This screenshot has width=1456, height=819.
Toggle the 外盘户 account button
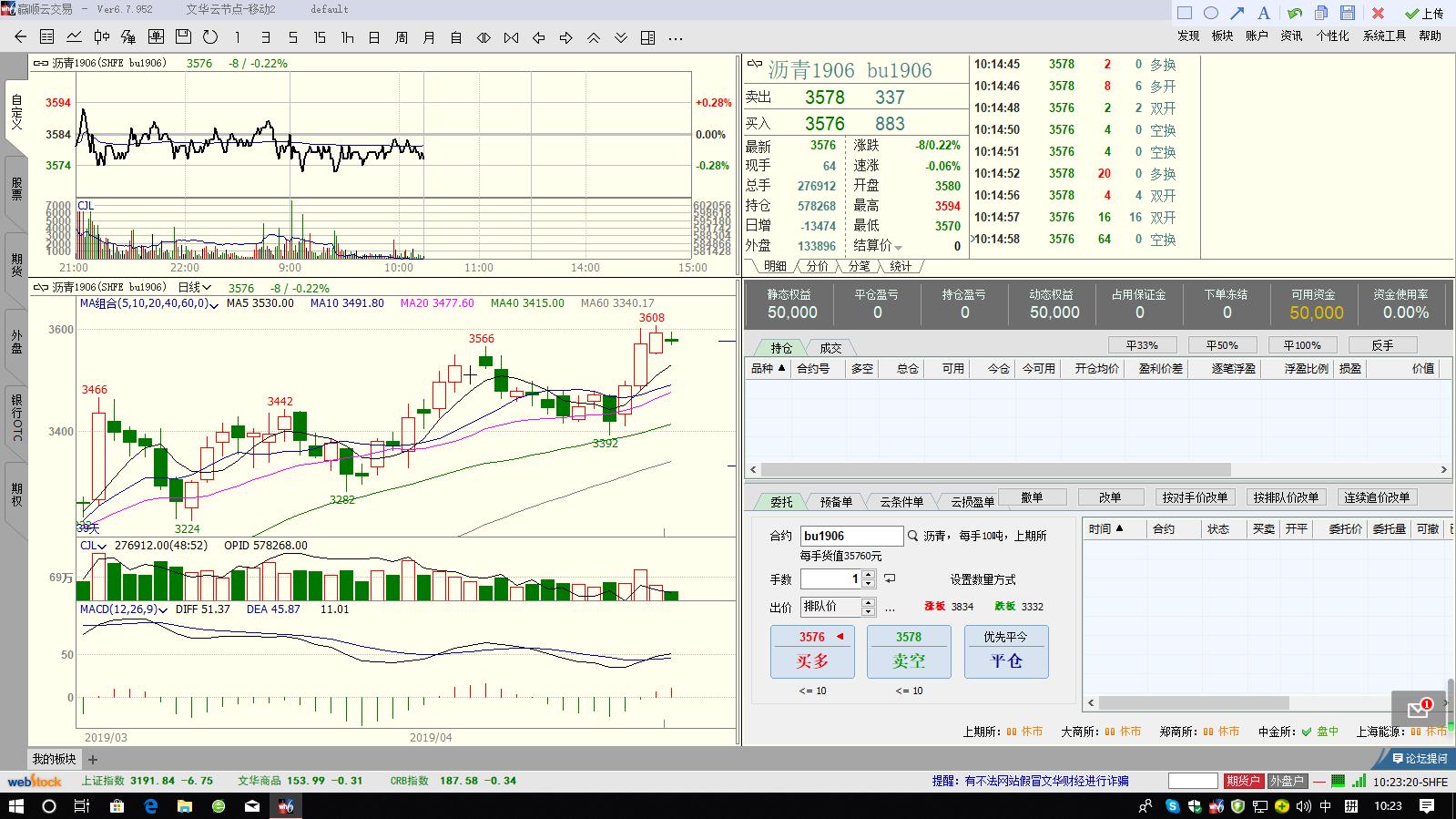[x=1287, y=781]
